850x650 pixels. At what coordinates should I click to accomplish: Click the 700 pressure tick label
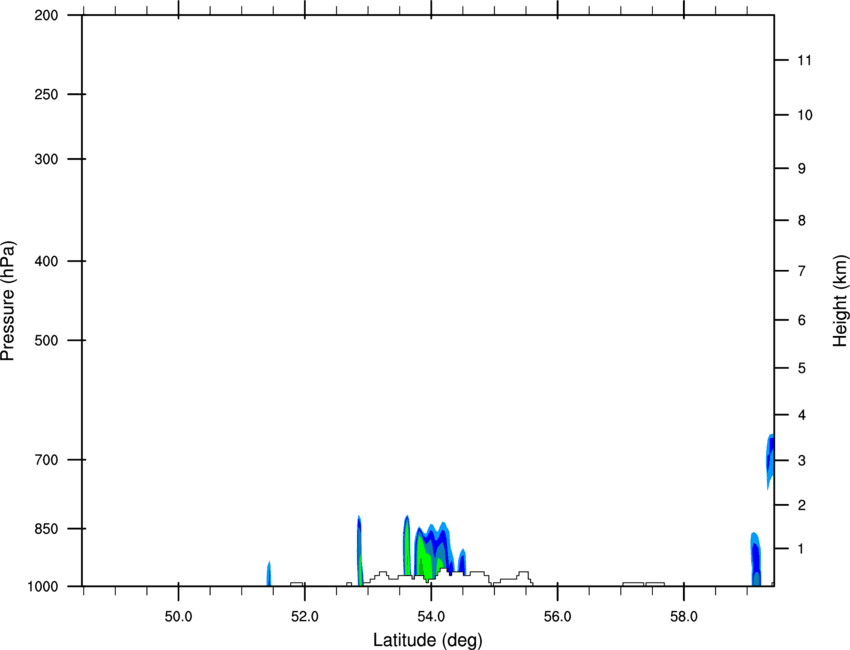46,460
